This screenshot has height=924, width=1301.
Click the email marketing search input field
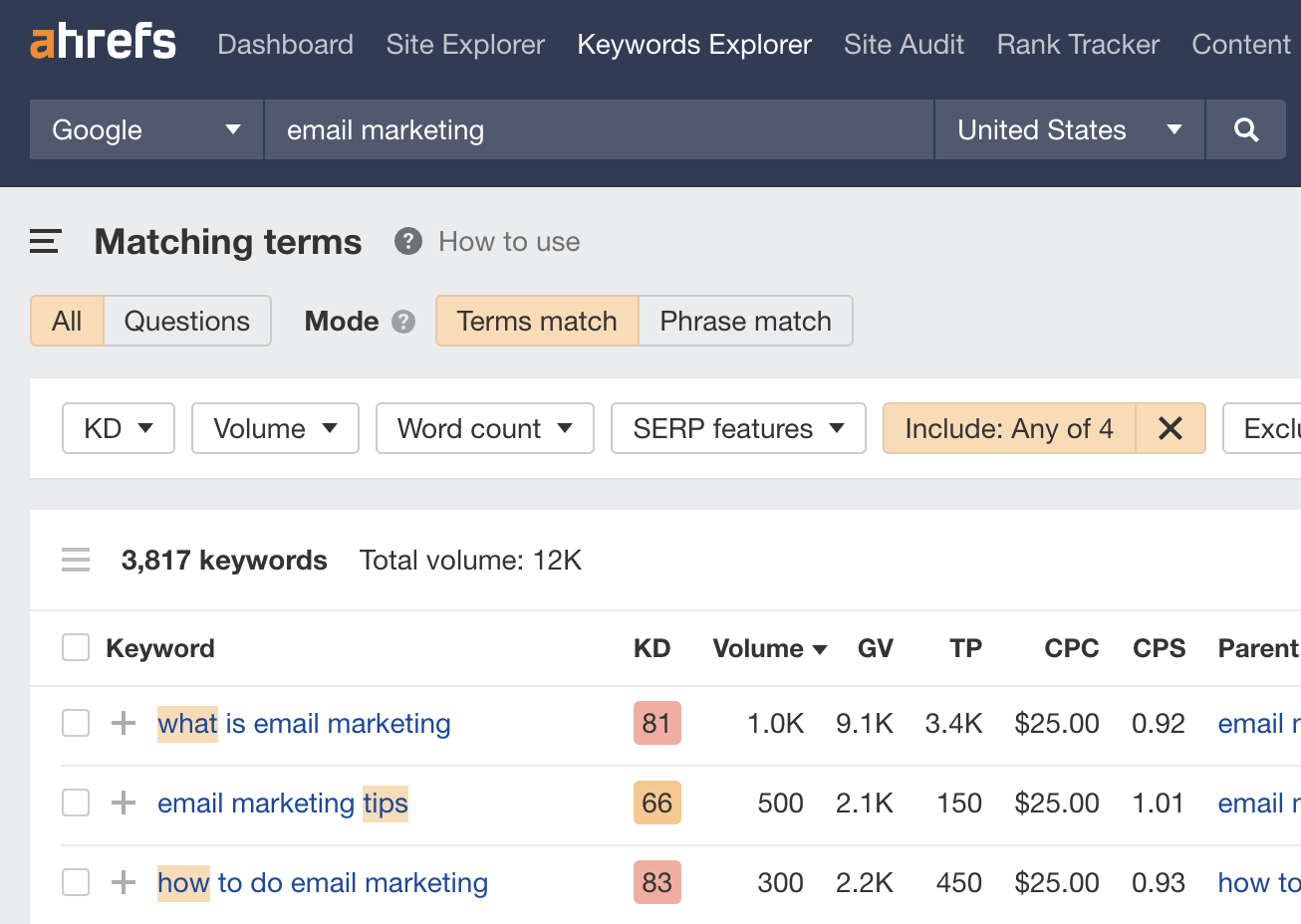(x=598, y=129)
